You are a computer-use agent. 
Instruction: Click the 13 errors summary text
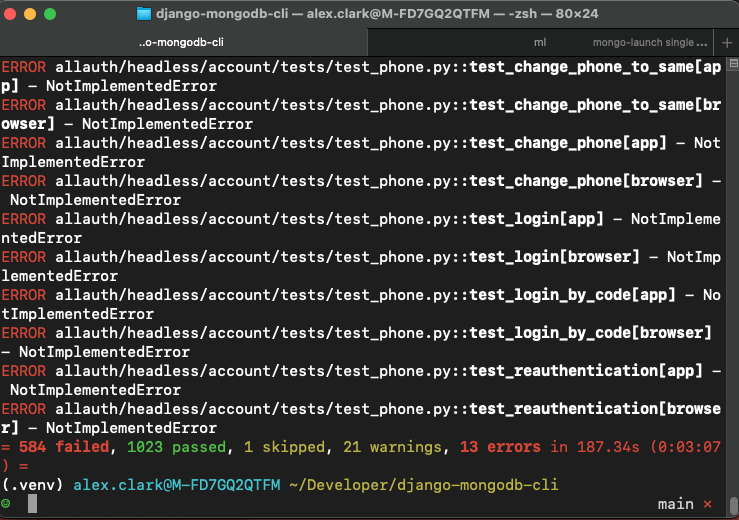(x=500, y=446)
